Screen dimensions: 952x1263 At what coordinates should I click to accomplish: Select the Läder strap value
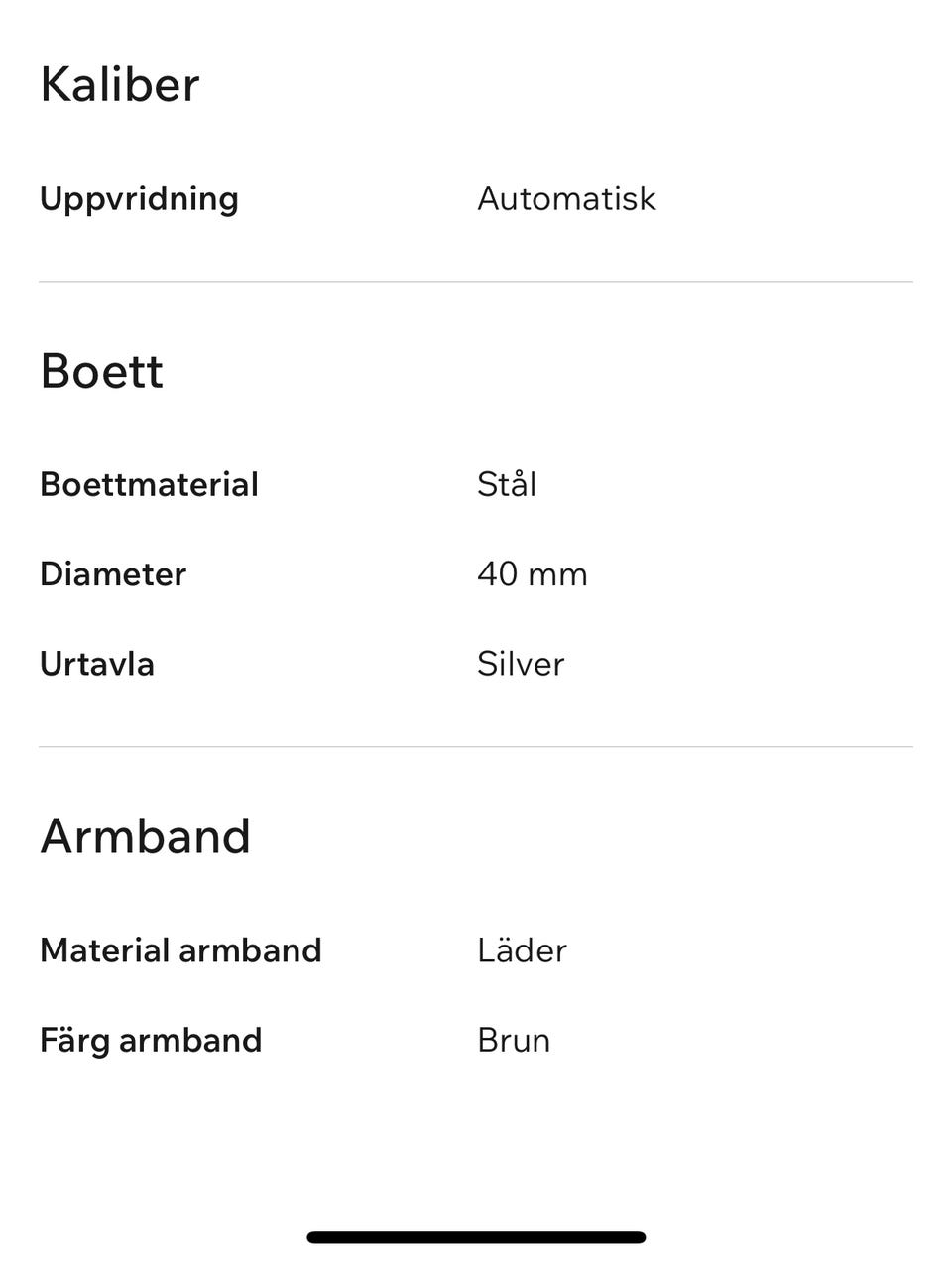click(522, 950)
